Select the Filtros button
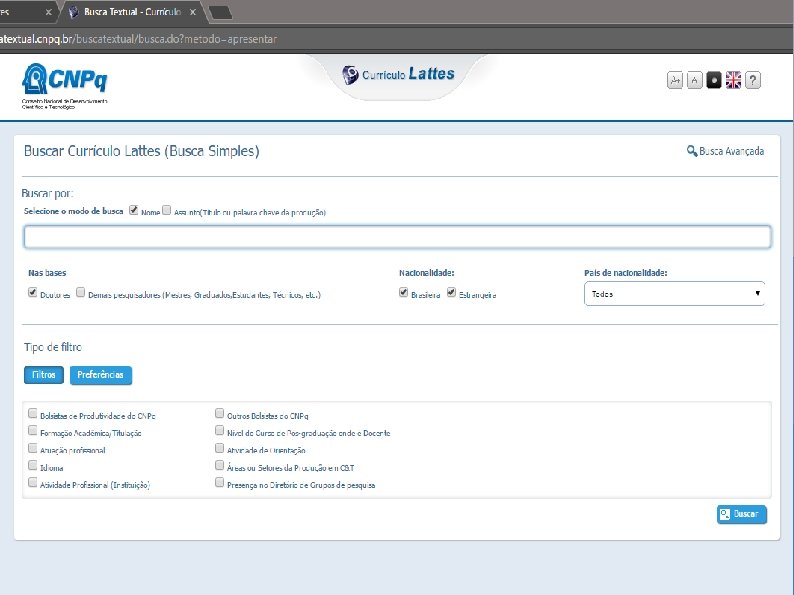794x595 pixels. point(44,375)
